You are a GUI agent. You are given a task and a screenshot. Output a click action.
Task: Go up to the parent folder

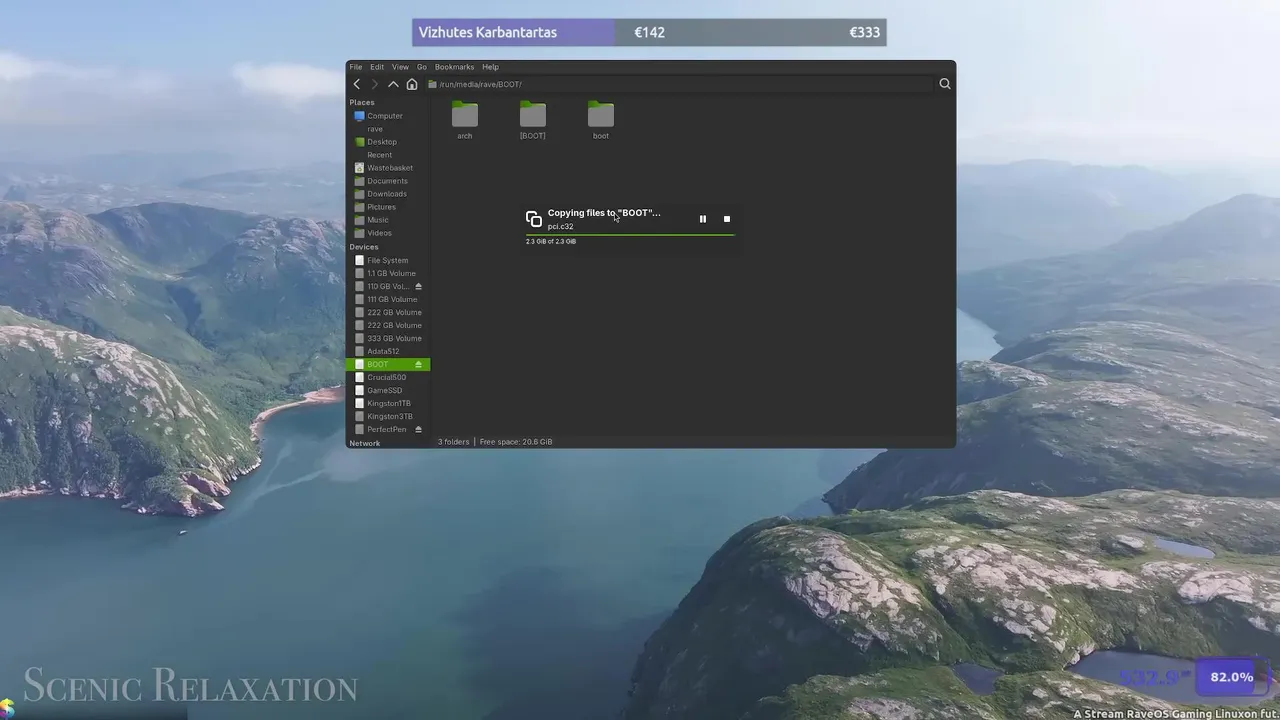[x=393, y=84]
